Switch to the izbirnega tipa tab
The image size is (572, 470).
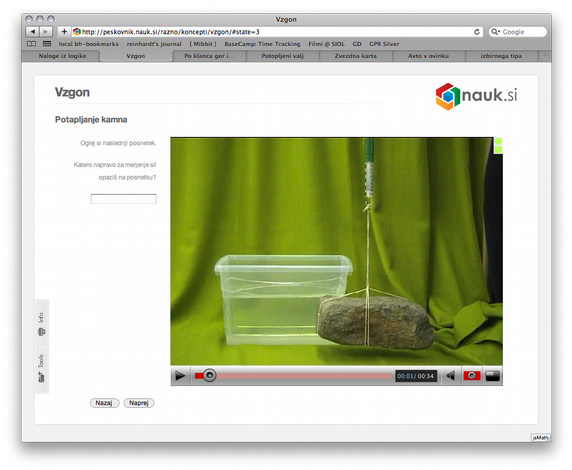point(501,56)
